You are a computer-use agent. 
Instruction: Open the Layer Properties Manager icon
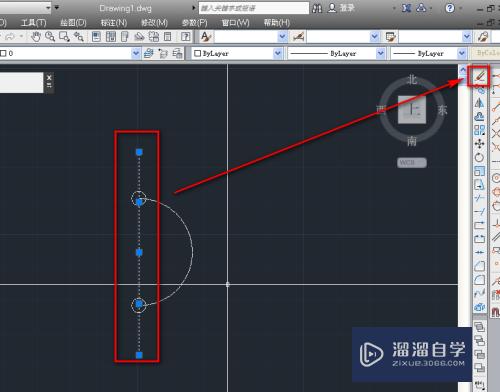pyautogui.click(x=149, y=53)
